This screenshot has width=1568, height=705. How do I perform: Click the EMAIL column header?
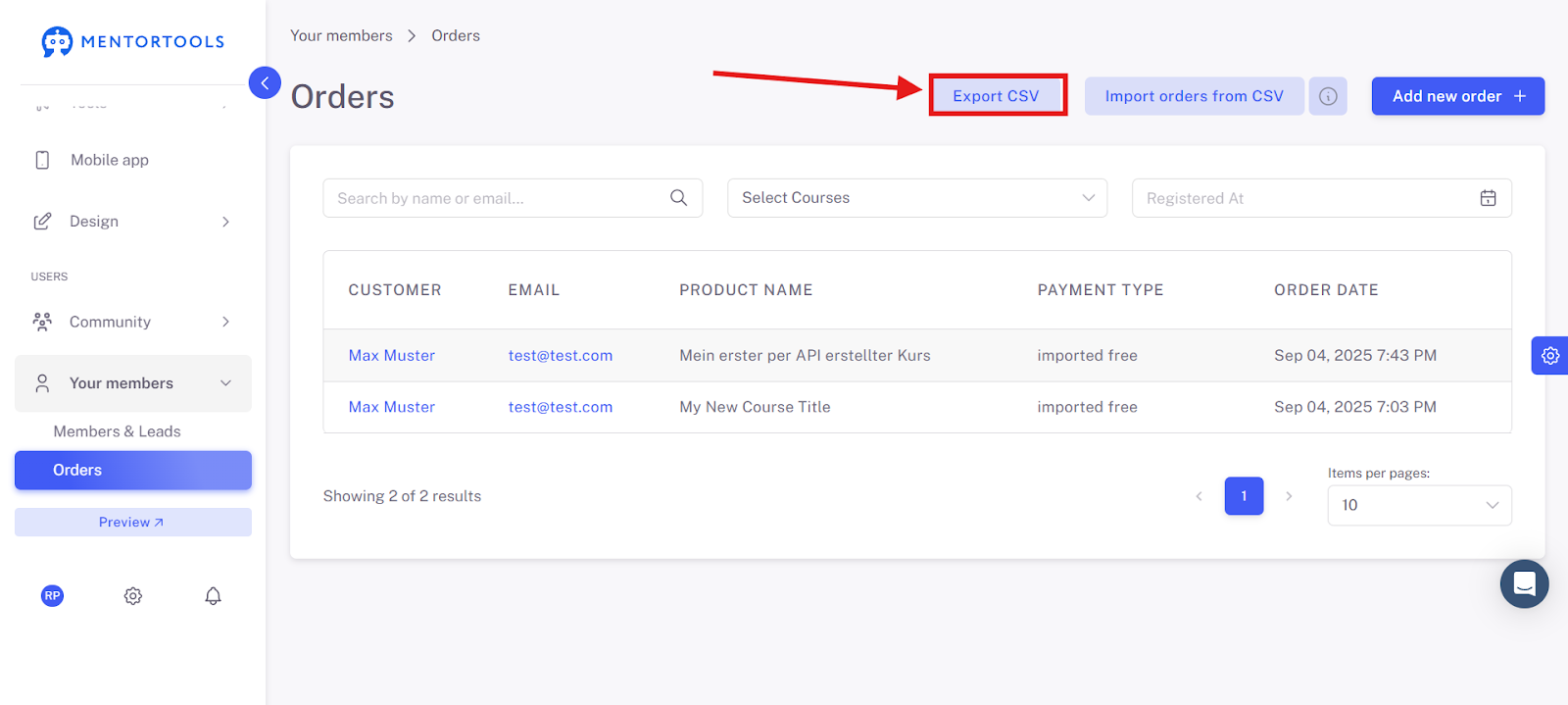(534, 290)
